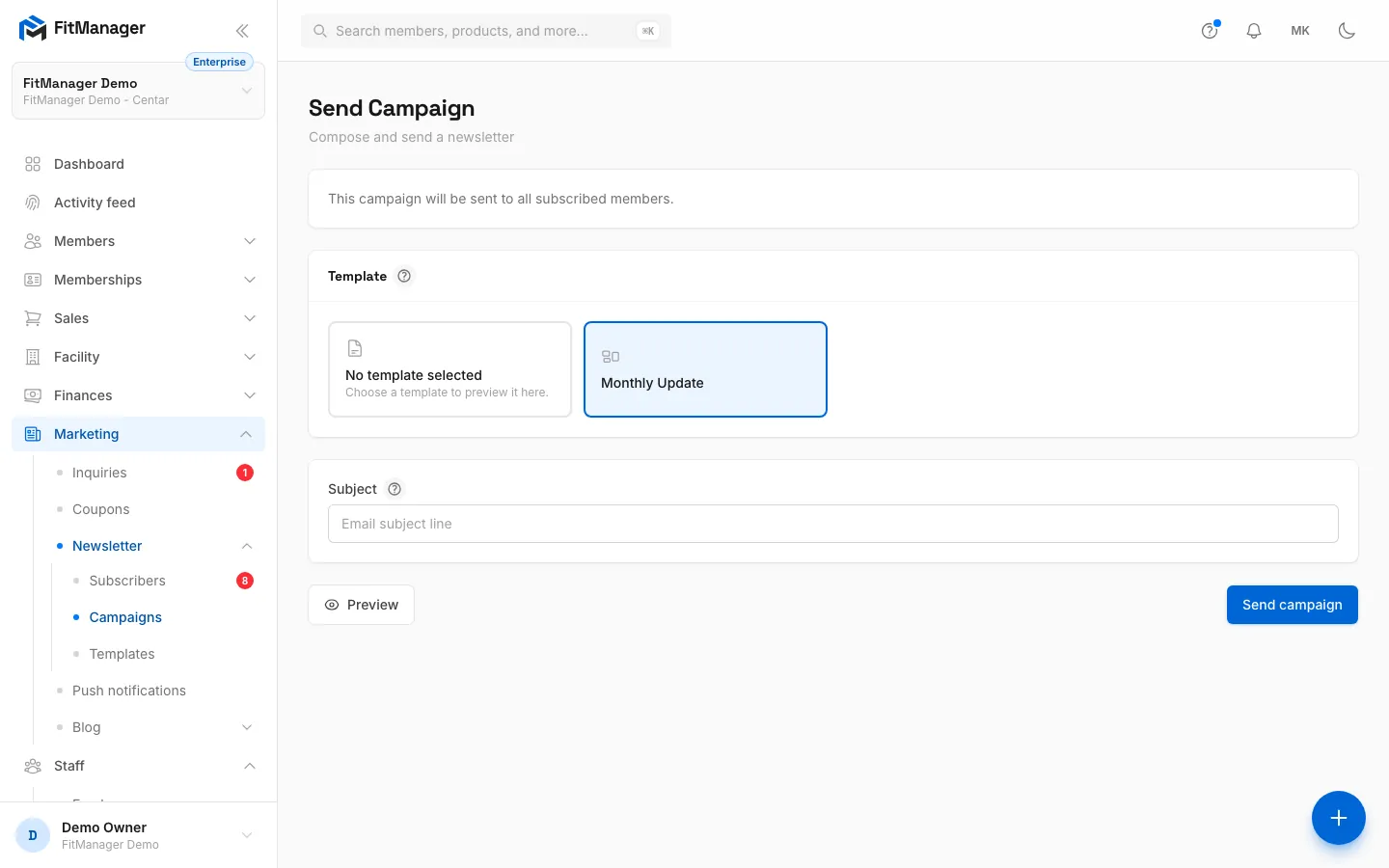1389x868 pixels.
Task: Click the Staff group icon
Action: click(33, 766)
